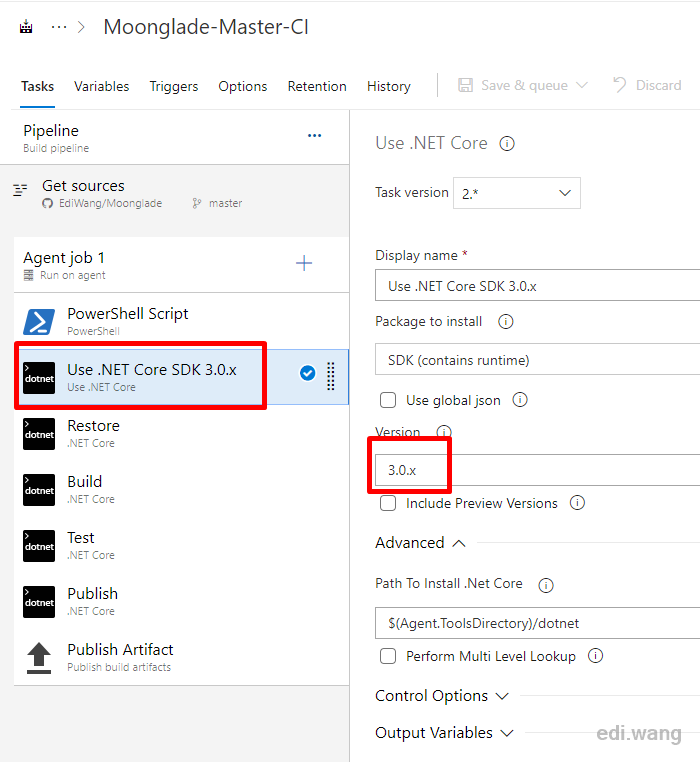700x762 pixels.
Task: Open the Triggers tab
Action: click(x=174, y=87)
